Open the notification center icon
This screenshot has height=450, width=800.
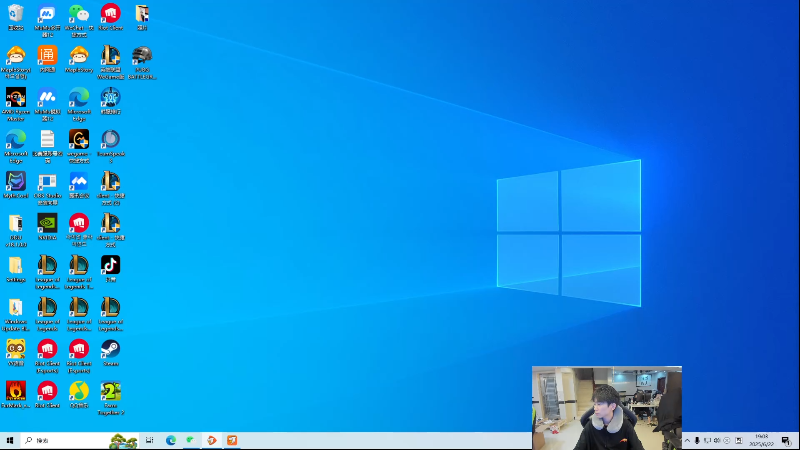click(x=786, y=441)
